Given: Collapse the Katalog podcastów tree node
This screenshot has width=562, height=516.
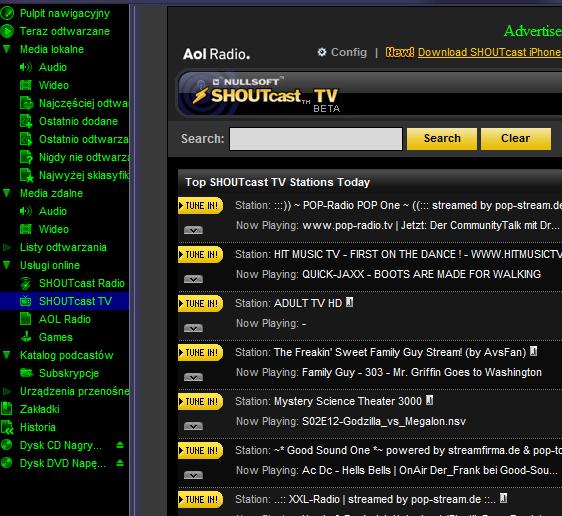Looking at the screenshot, I should [x=6, y=355].
